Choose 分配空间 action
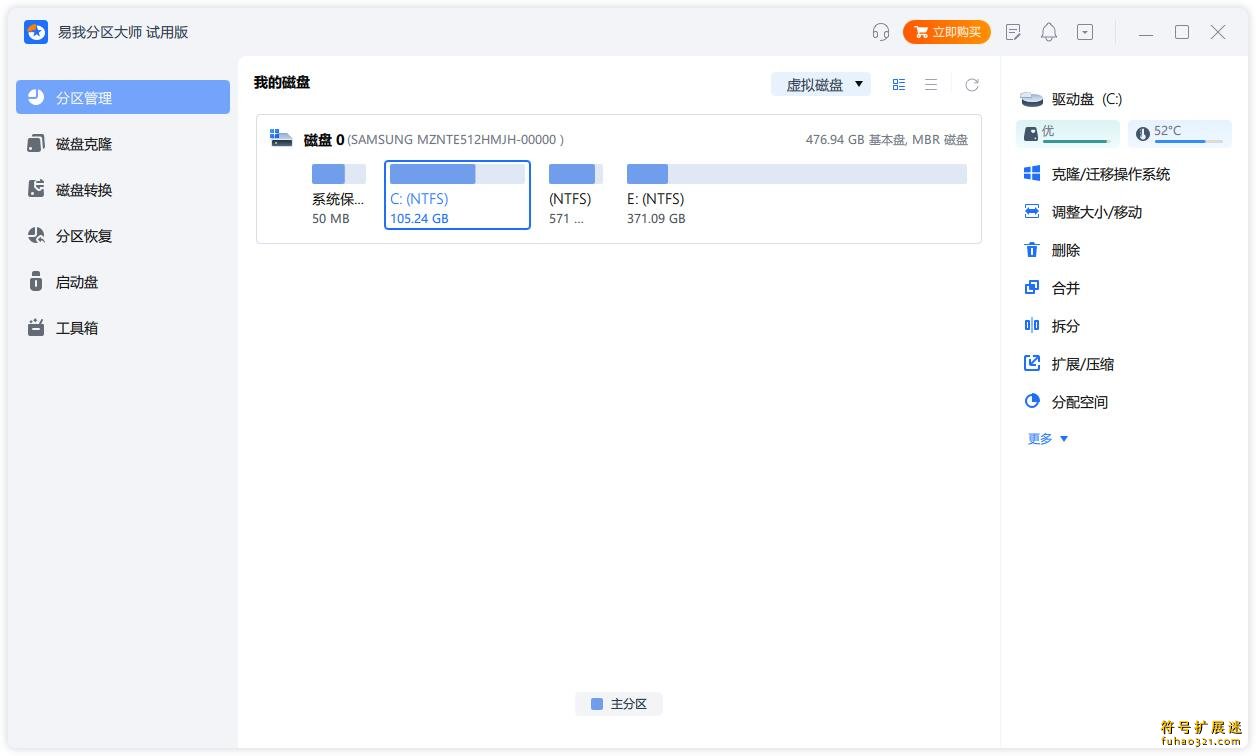1256x756 pixels. click(x=1080, y=402)
